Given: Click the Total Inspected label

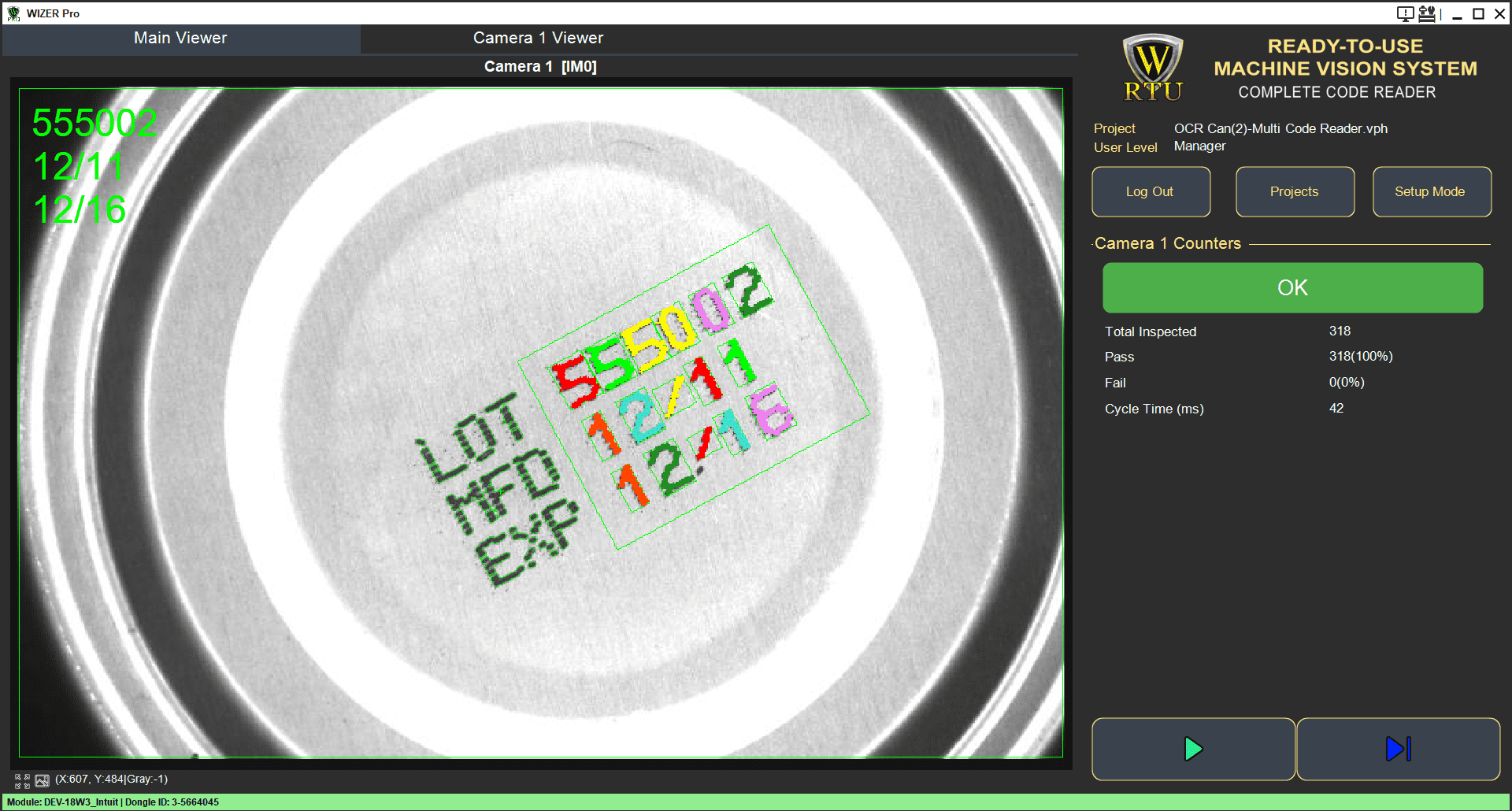Looking at the screenshot, I should (1151, 332).
